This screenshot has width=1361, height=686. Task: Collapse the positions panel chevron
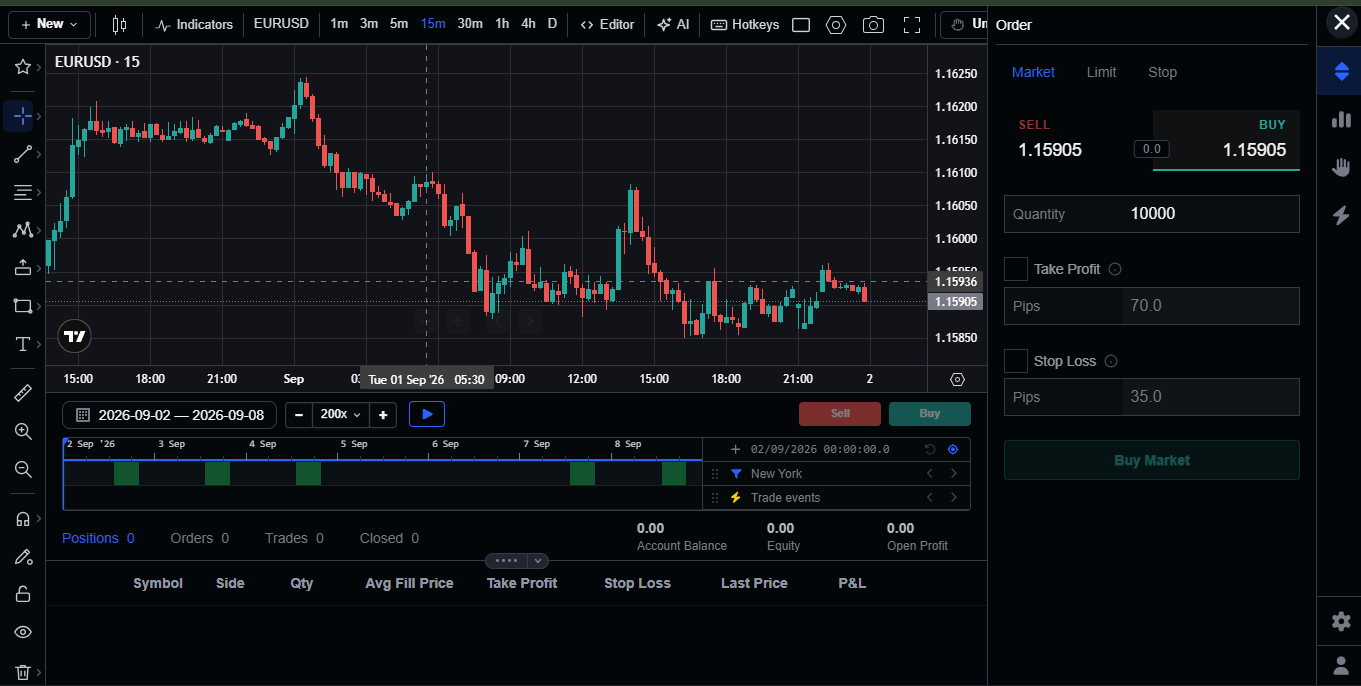point(538,561)
